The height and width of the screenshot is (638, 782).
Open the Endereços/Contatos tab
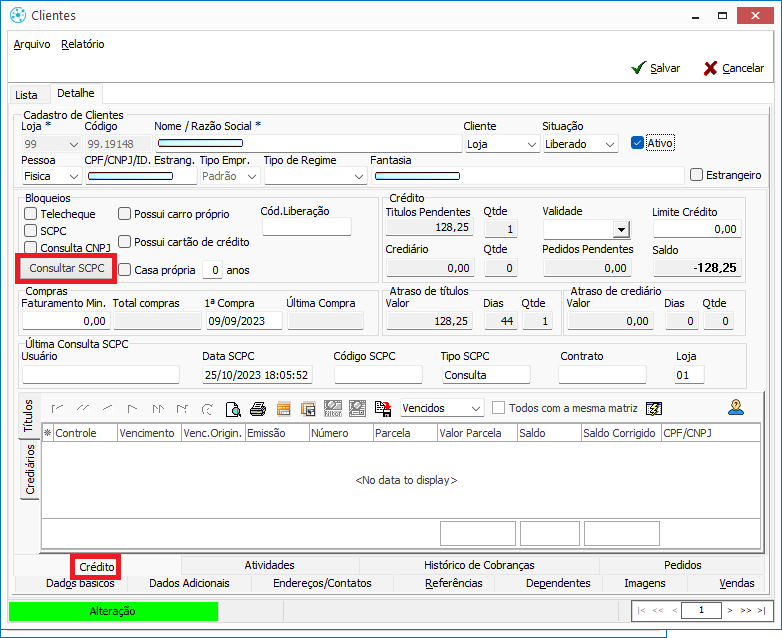point(322,583)
